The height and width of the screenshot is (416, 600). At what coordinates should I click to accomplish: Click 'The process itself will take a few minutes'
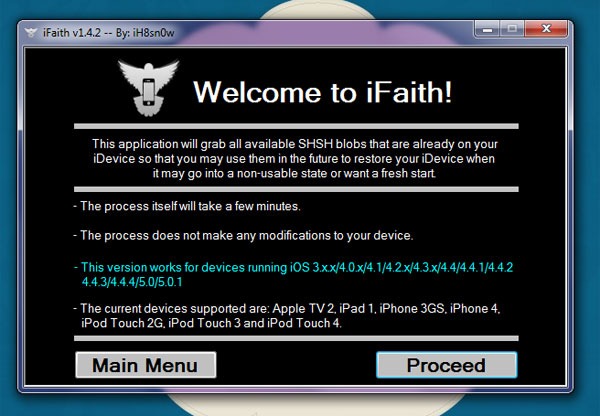(x=187, y=206)
